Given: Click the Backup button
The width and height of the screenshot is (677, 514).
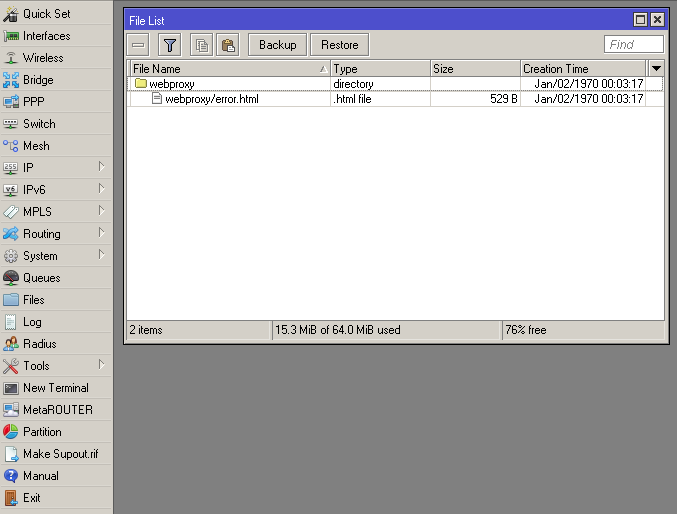Looking at the screenshot, I should [278, 45].
